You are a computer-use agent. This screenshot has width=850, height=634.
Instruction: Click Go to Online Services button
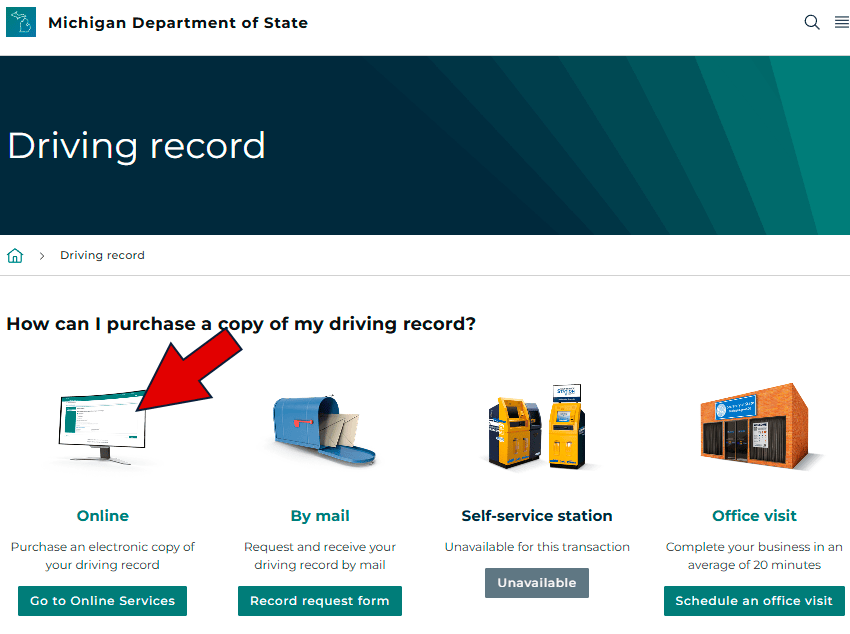102,600
